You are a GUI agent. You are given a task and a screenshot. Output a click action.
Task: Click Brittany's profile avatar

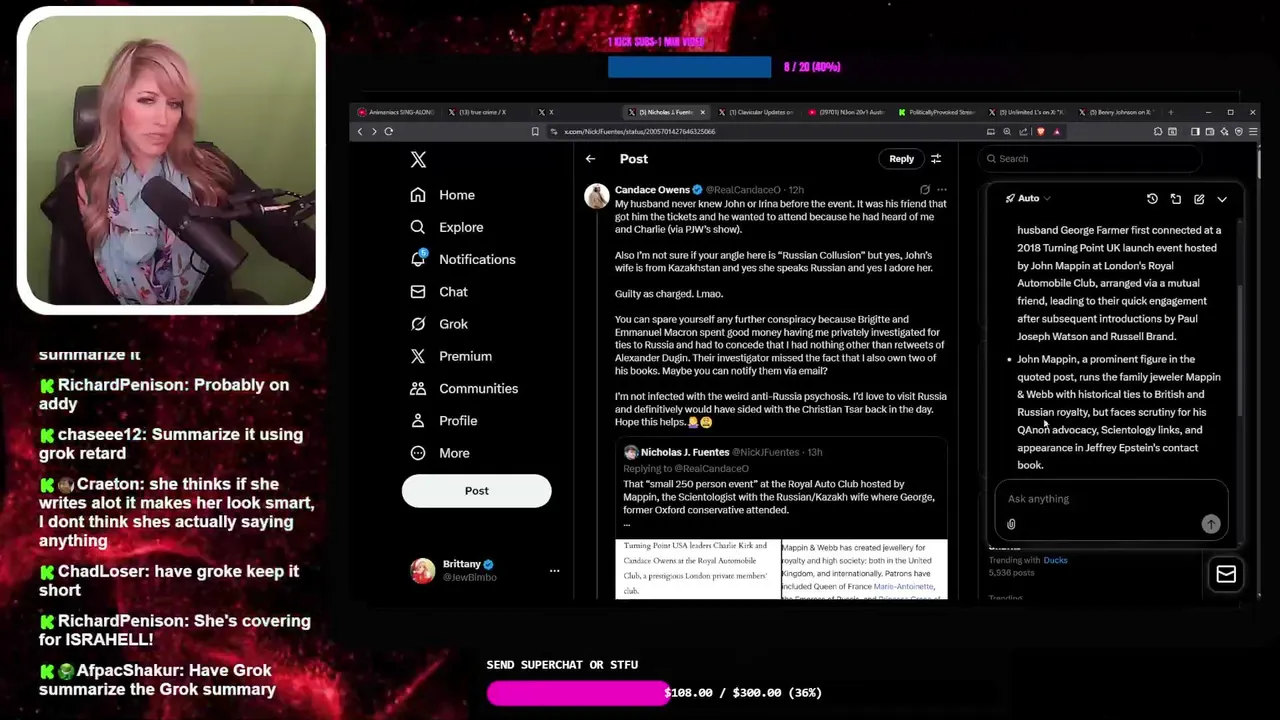point(423,571)
